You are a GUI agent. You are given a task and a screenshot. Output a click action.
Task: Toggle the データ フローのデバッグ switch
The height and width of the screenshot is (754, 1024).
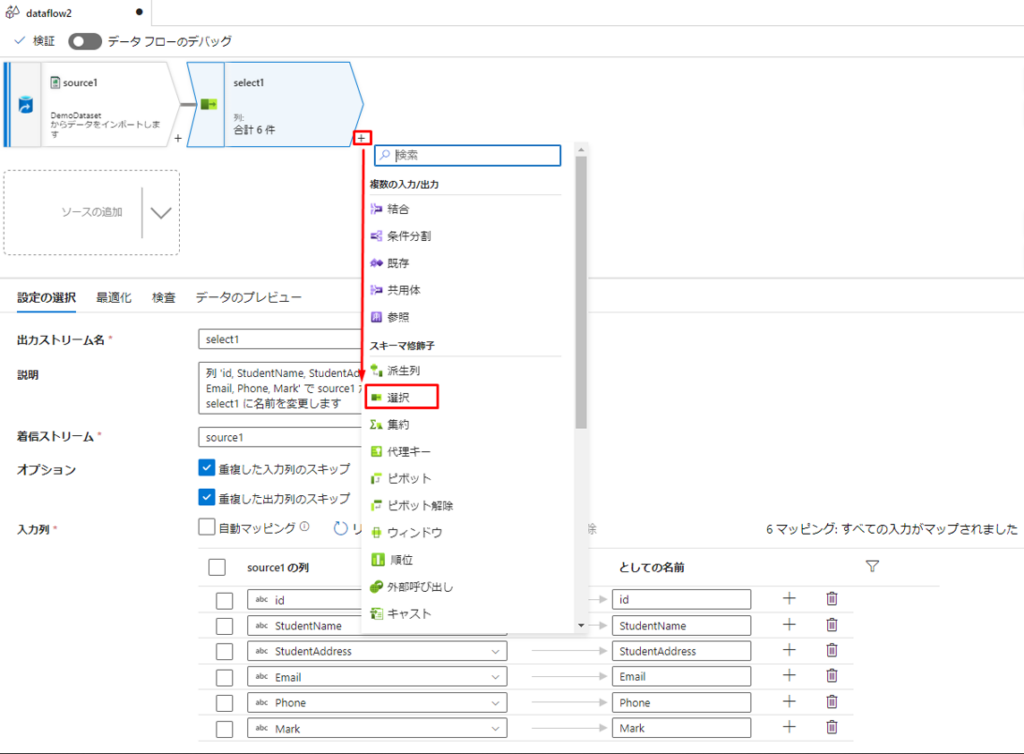coord(85,41)
